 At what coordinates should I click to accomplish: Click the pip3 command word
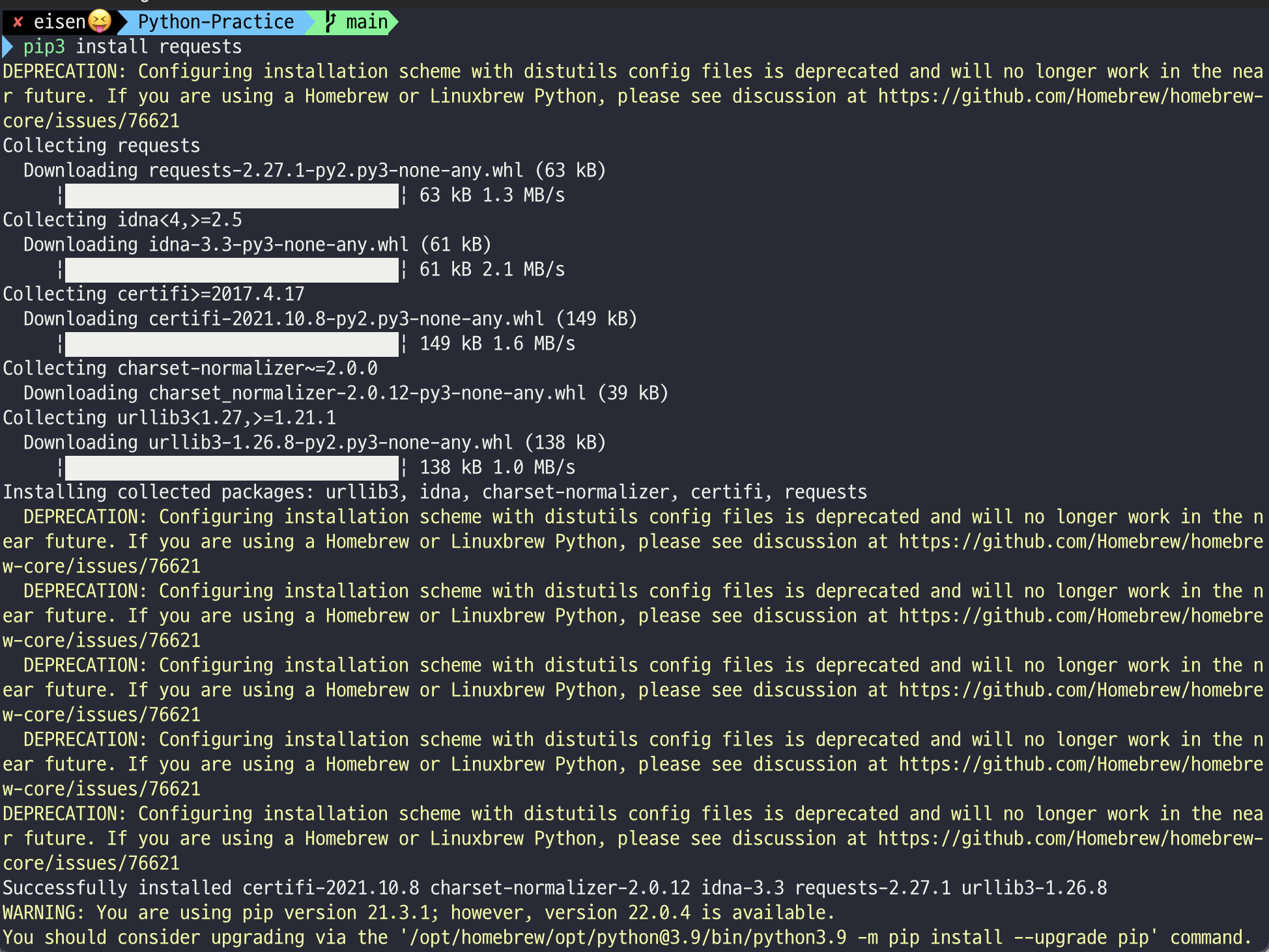[44, 47]
